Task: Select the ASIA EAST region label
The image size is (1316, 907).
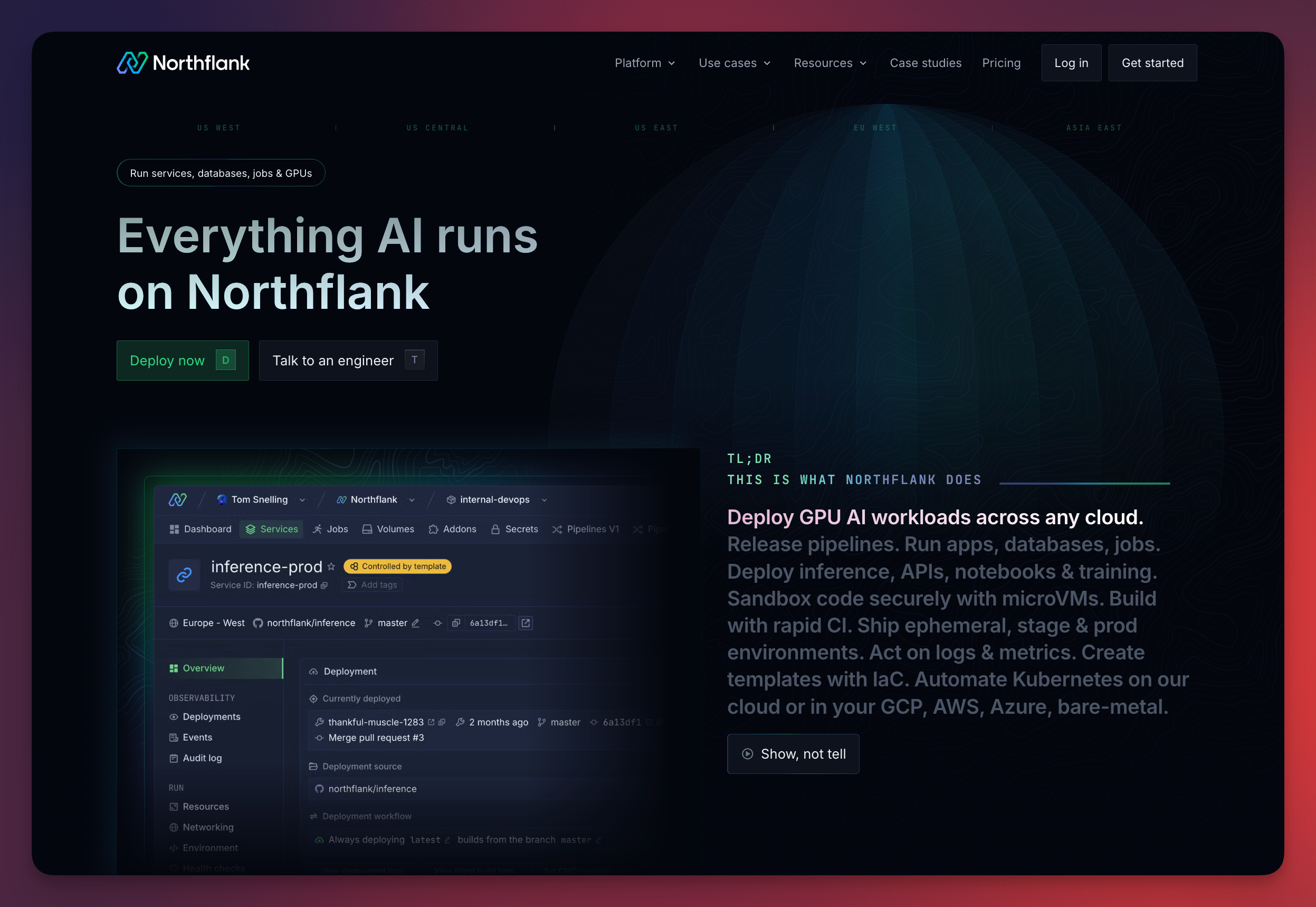Action: coord(1094,128)
